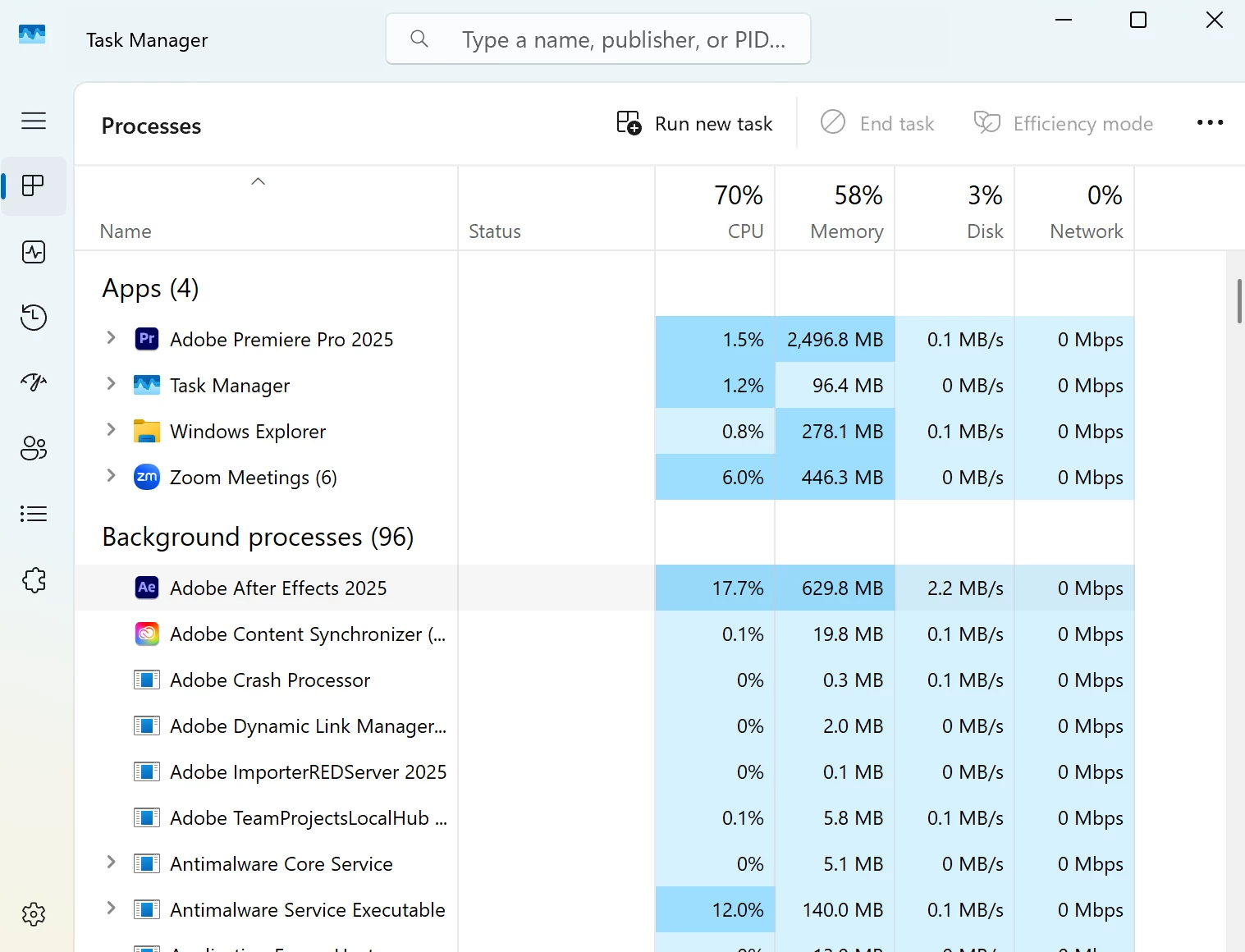
Task: Open the Settings gear icon
Action: [x=34, y=914]
